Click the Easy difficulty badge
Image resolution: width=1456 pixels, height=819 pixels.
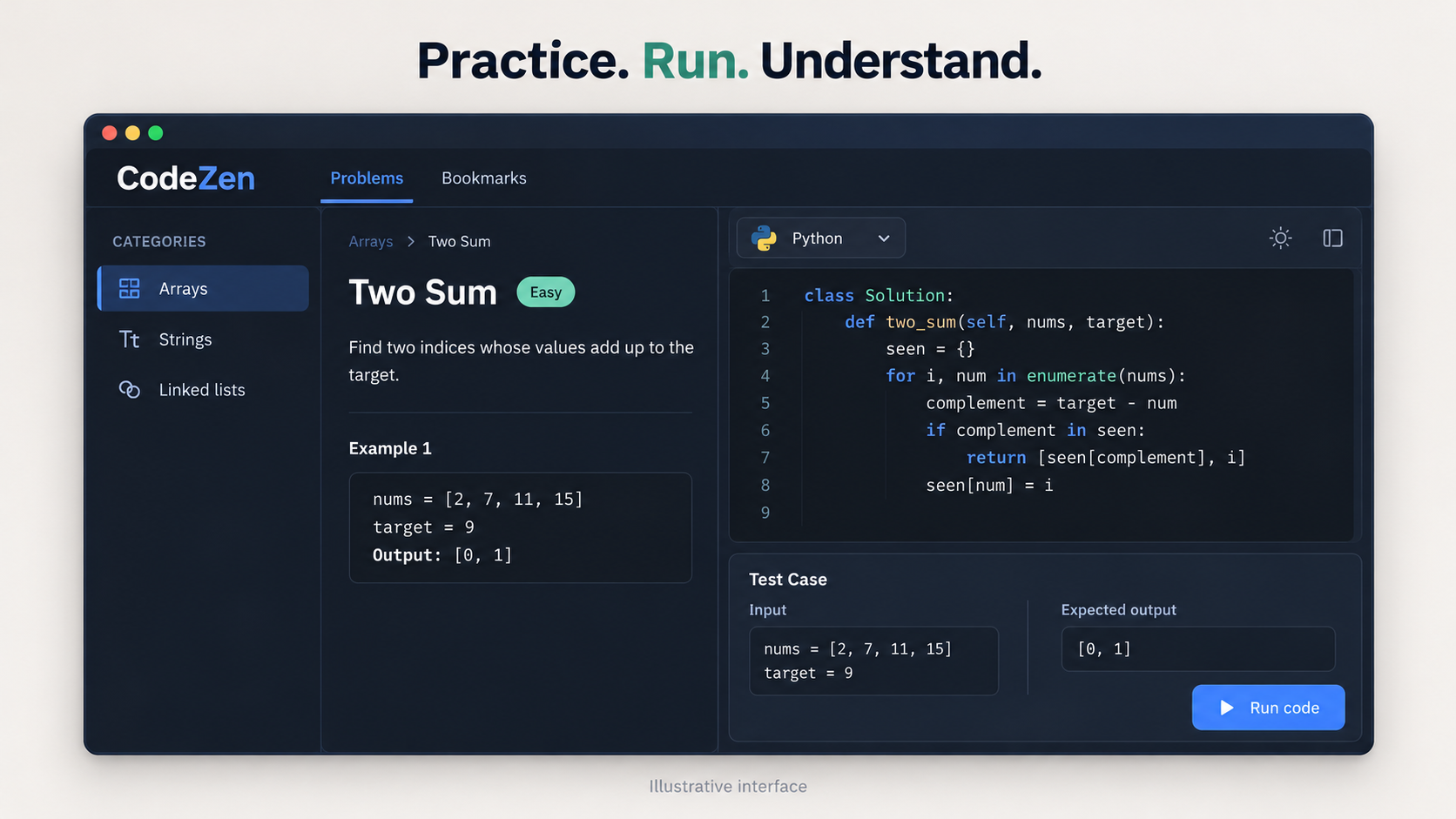point(546,292)
